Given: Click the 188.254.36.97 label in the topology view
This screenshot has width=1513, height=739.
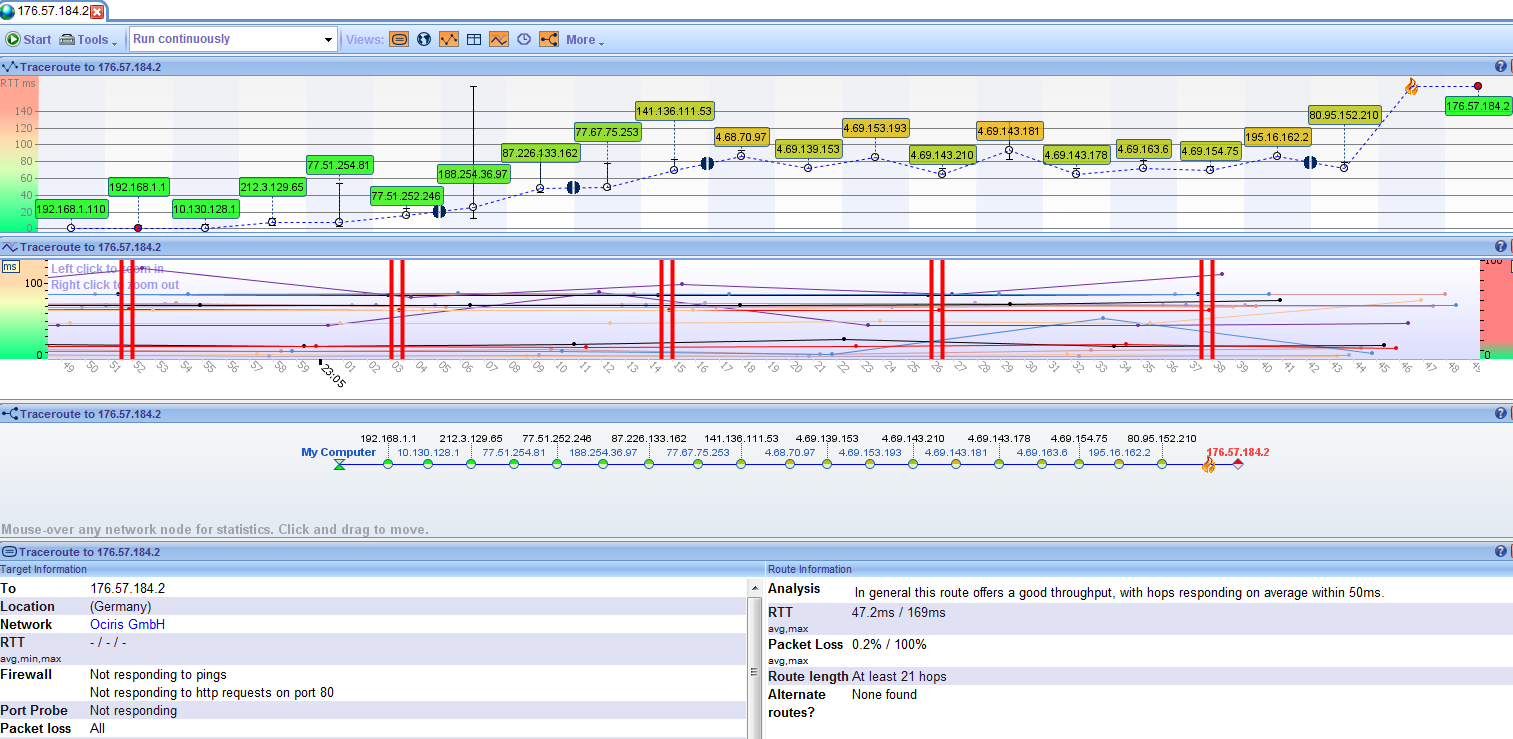Looking at the screenshot, I should [603, 453].
